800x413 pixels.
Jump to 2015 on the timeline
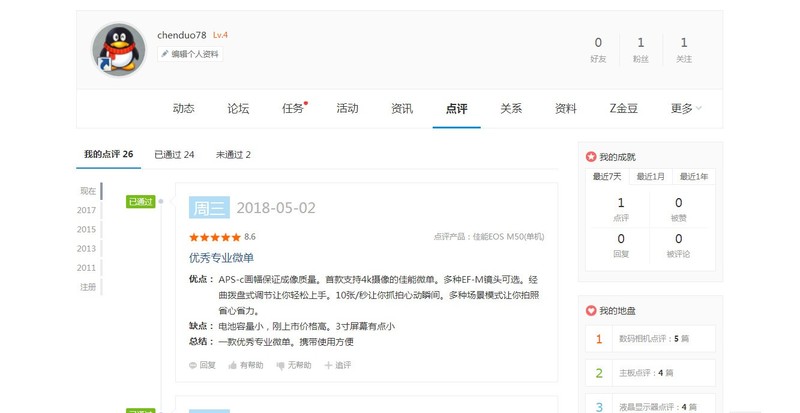click(x=86, y=229)
